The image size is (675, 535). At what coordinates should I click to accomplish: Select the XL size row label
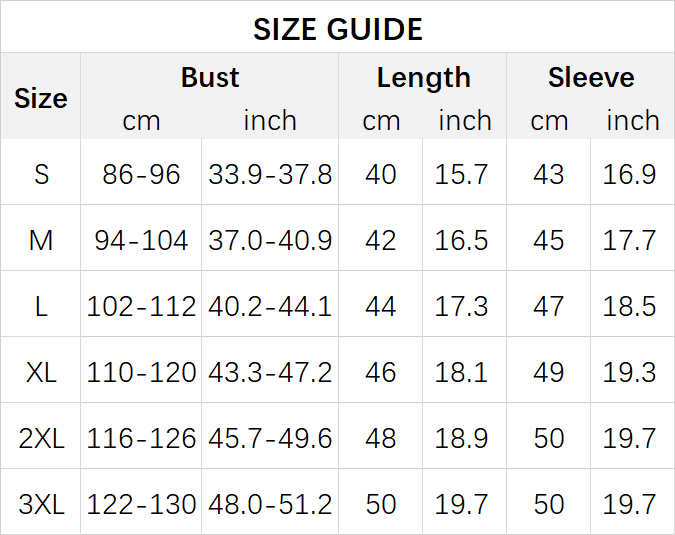[x=41, y=372]
